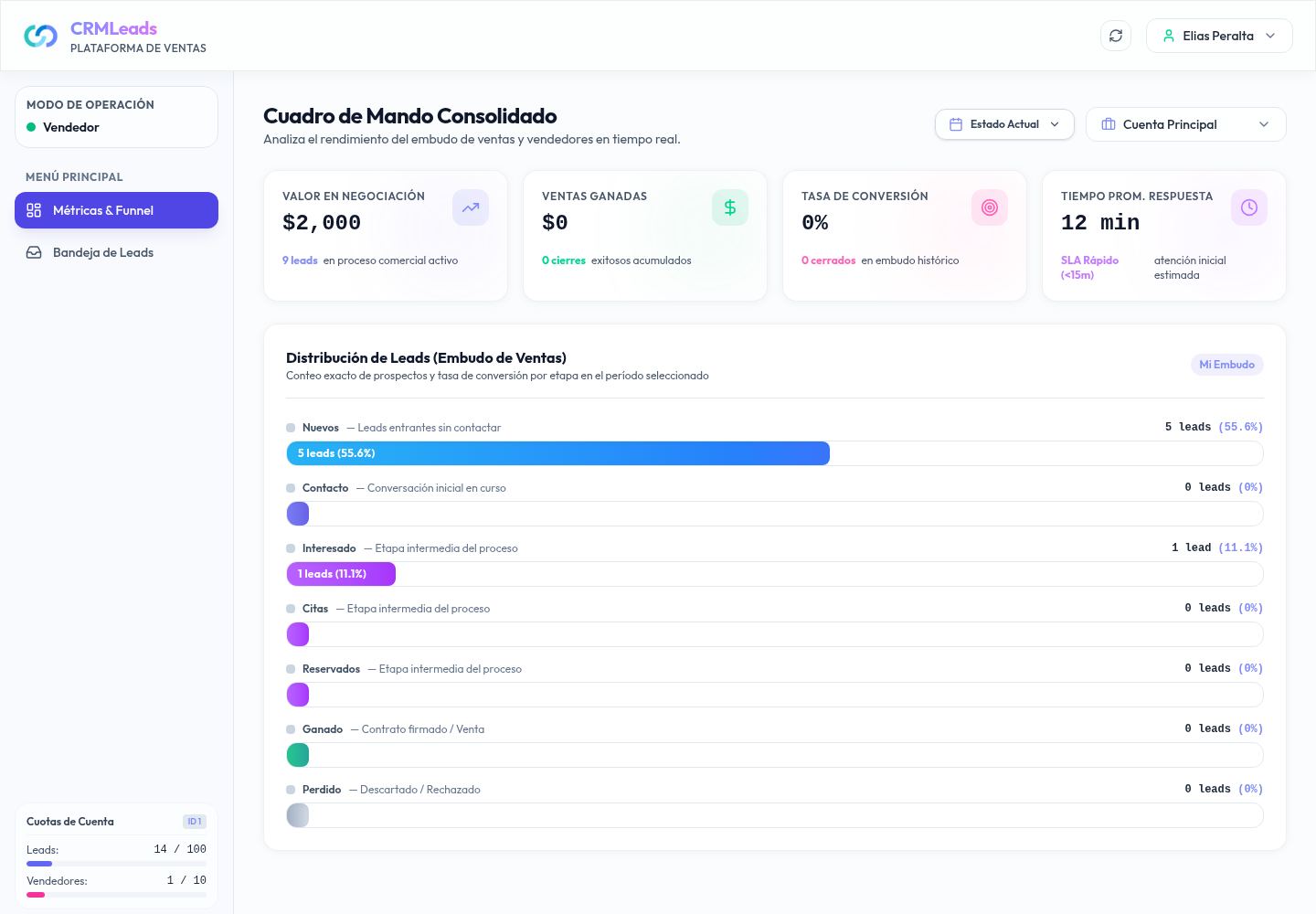This screenshot has width=1316, height=914.
Task: Click the dashboard grid icon of Métricas & Funnel
Action: (34, 210)
